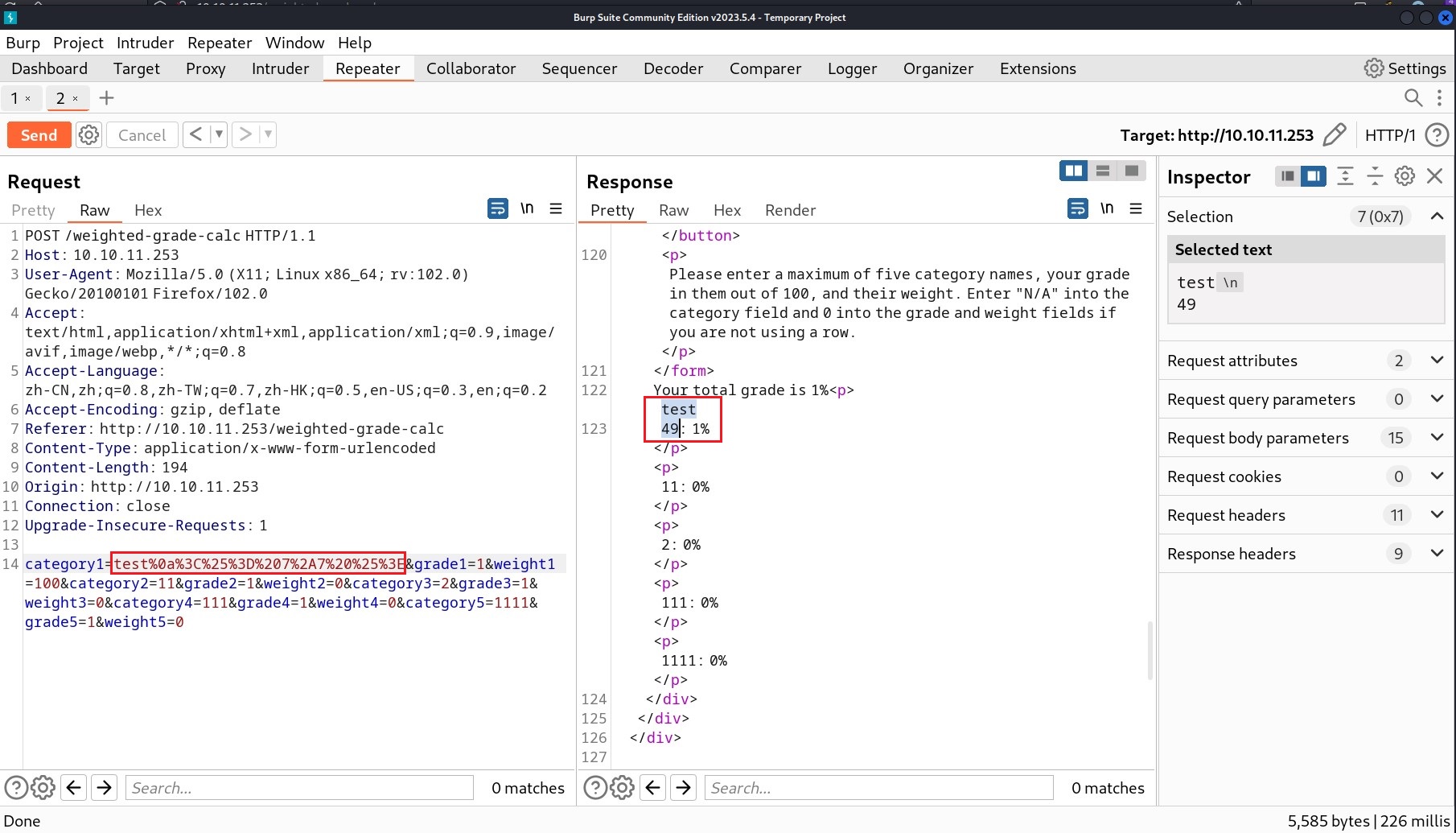The height and width of the screenshot is (833, 1456).
Task: Open the Intruder menu in menu bar
Action: pos(145,43)
